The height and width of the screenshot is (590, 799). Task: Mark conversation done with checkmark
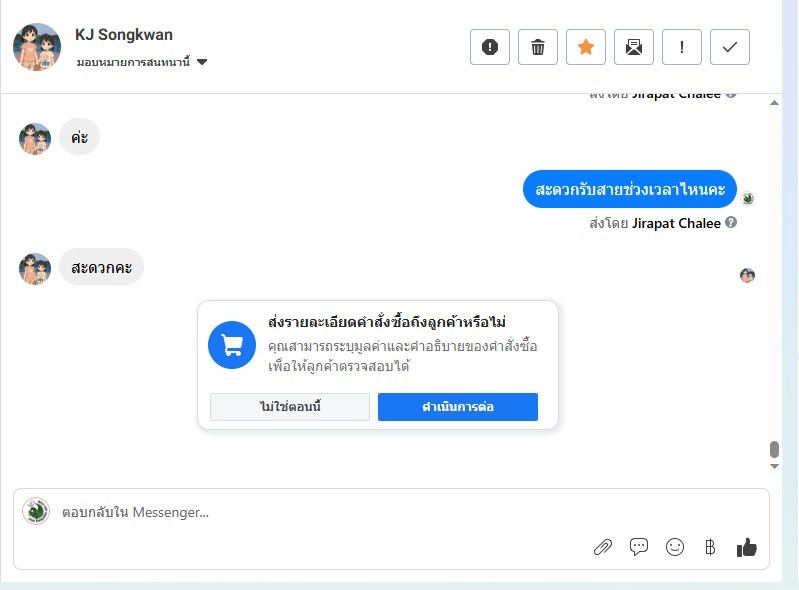[730, 47]
